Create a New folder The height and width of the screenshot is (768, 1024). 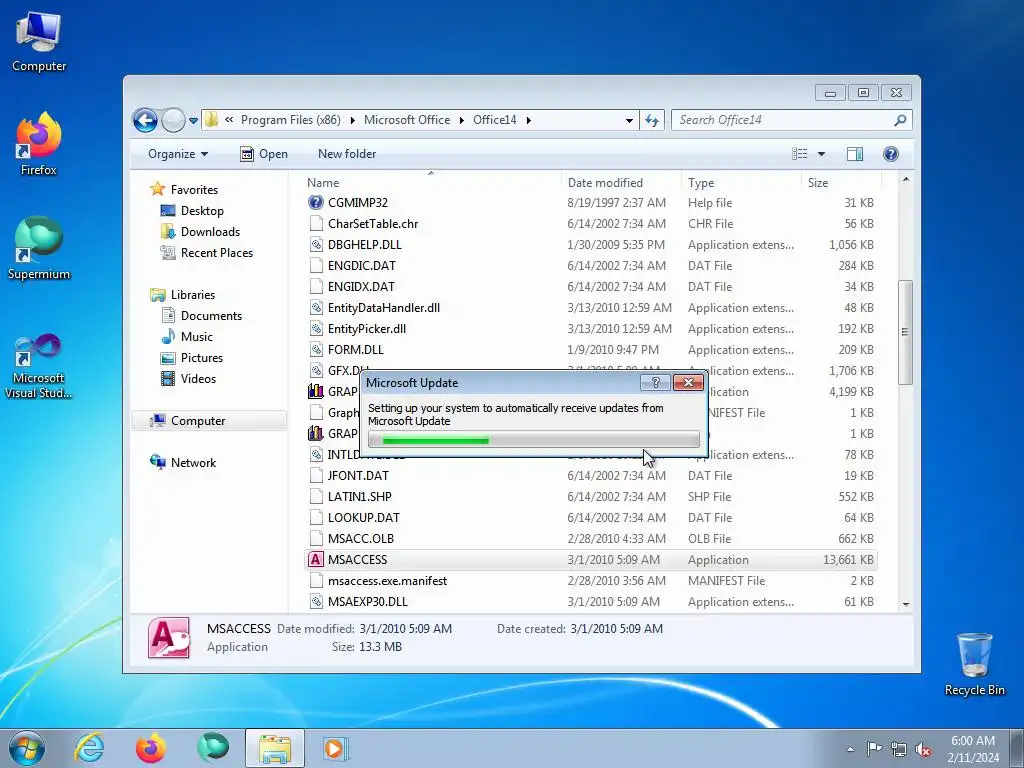pyautogui.click(x=347, y=154)
